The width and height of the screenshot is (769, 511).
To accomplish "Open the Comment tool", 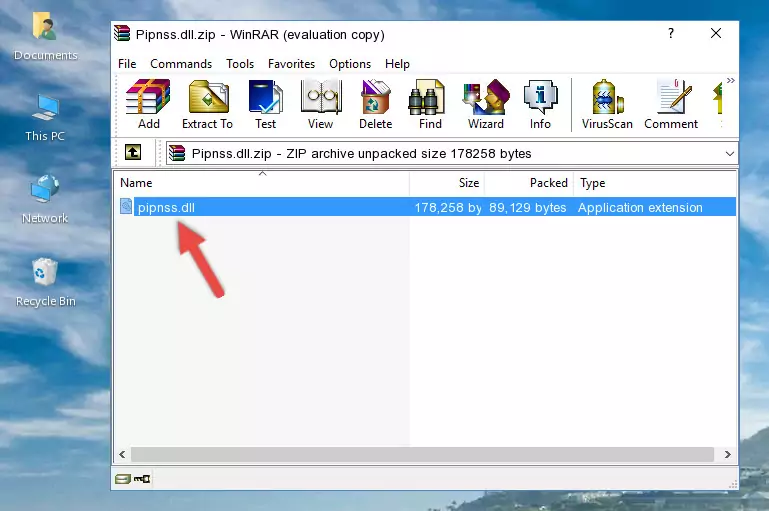I will click(671, 104).
